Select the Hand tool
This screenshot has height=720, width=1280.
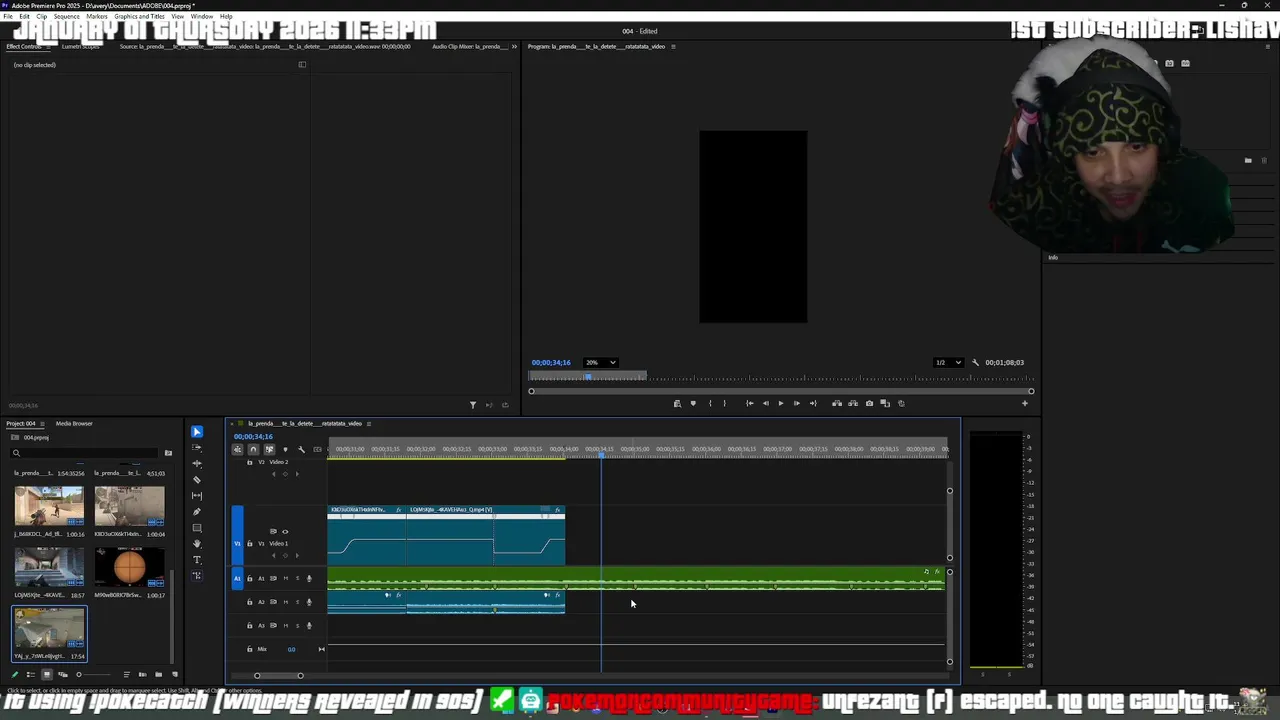(196, 544)
